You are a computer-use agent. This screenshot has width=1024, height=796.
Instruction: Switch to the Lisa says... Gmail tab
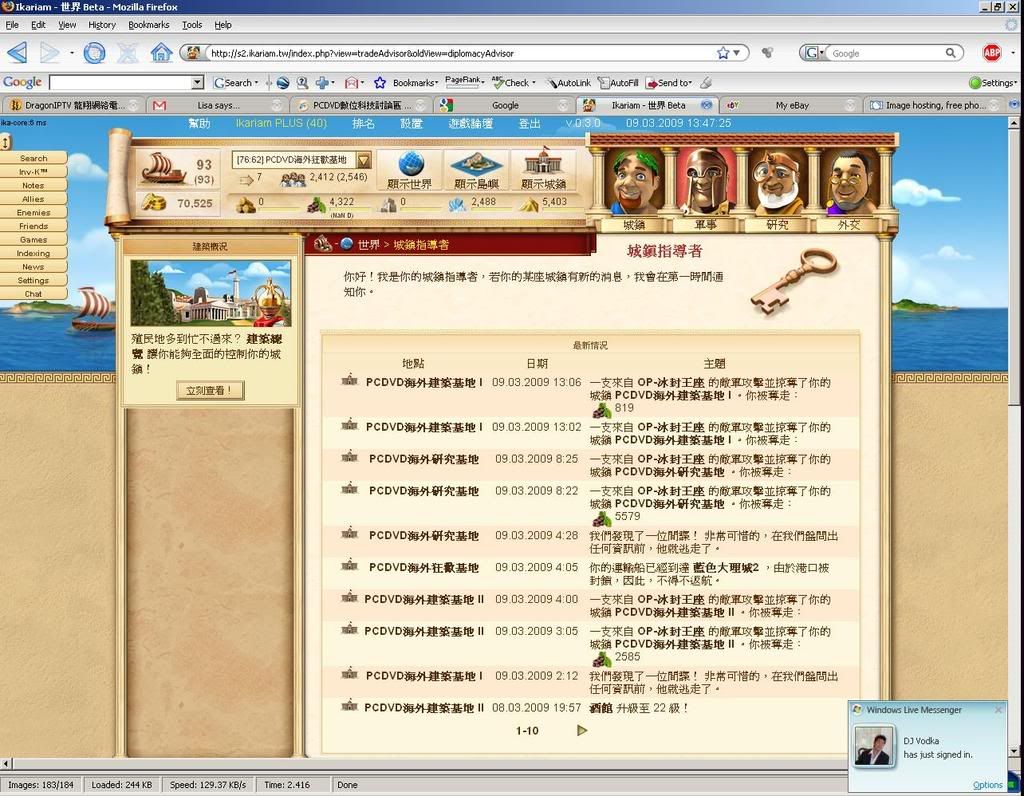[218, 105]
